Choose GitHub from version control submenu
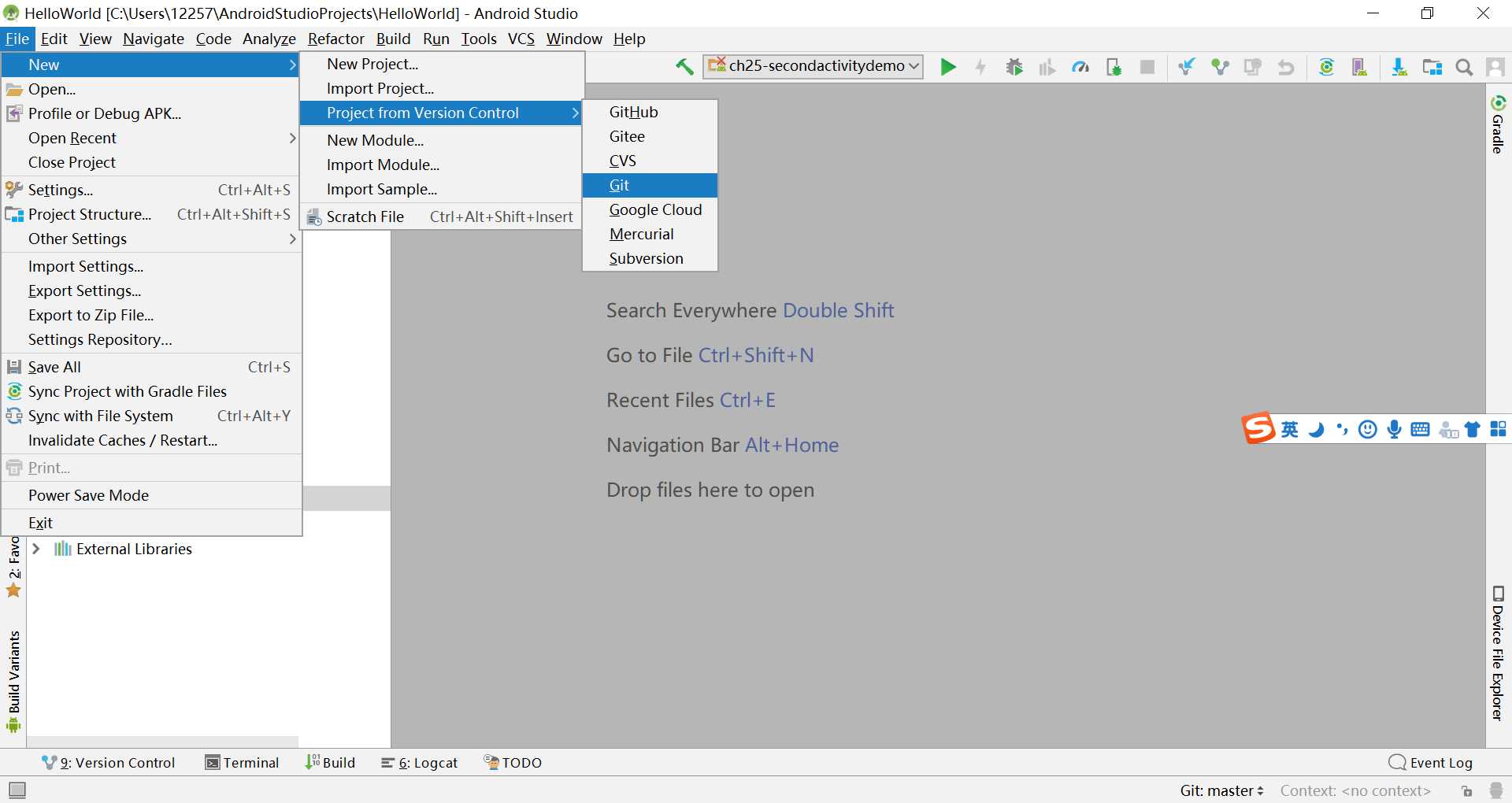This screenshot has width=1512, height=803. 650,112
